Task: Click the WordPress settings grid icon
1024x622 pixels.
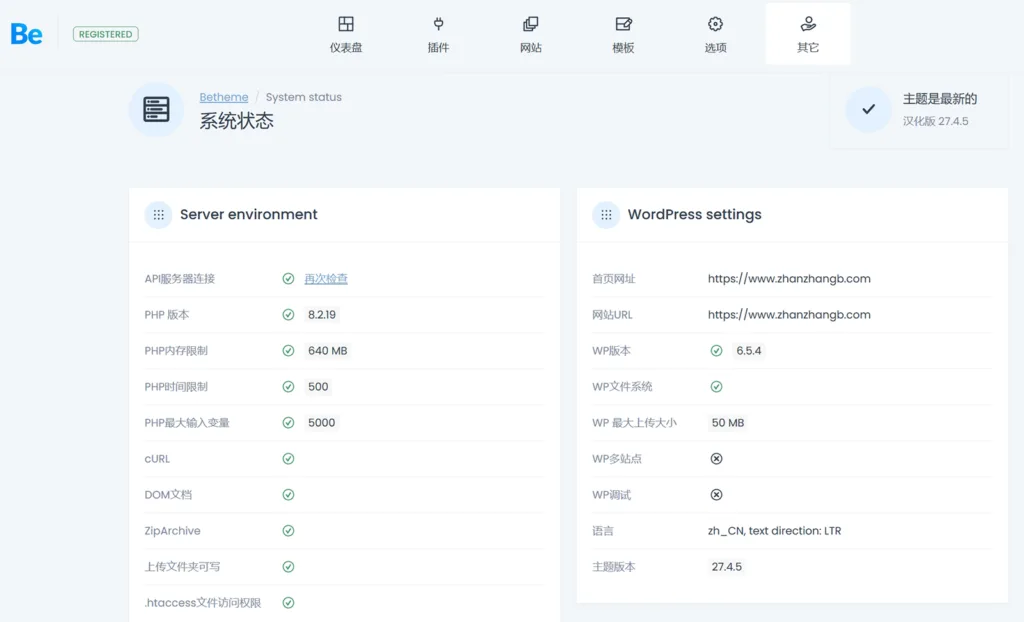Action: coord(606,215)
